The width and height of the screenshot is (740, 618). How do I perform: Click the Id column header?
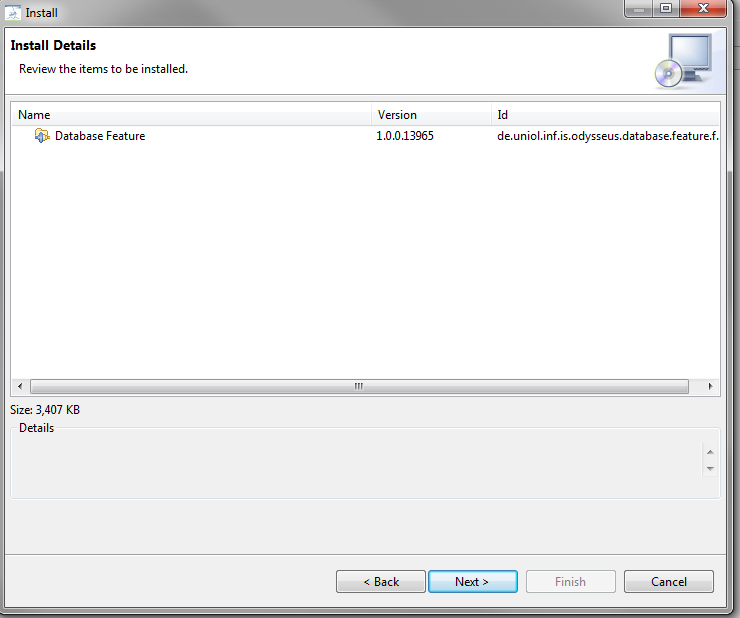pos(605,115)
